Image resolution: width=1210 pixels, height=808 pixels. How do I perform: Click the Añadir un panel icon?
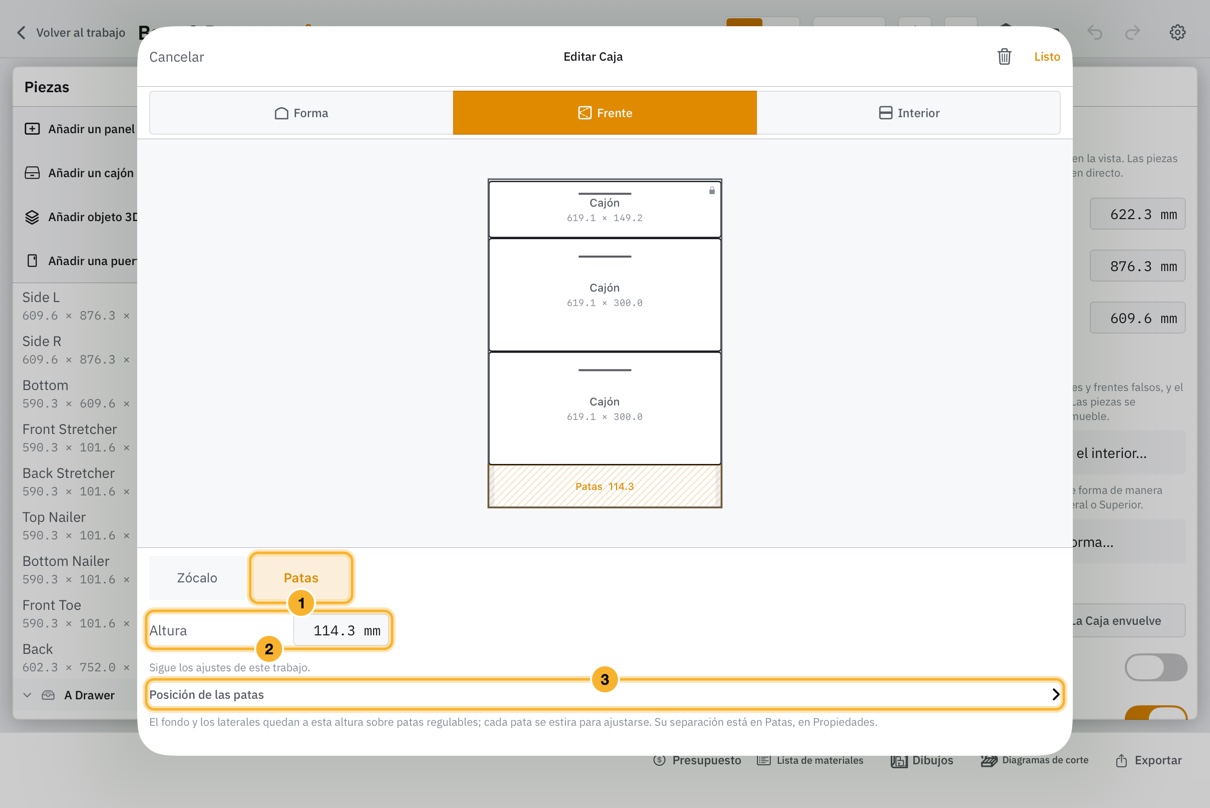click(x=32, y=129)
